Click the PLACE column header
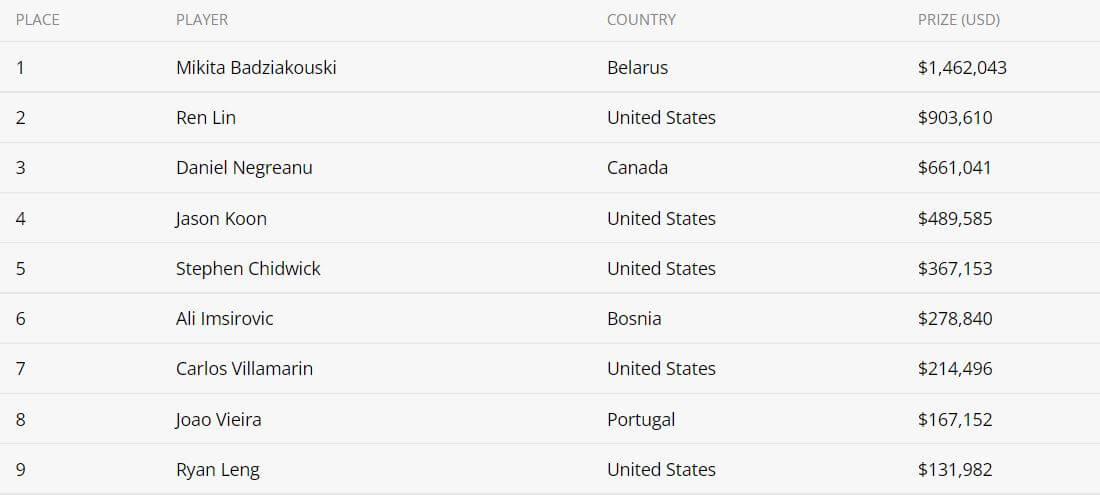Screen dimensions: 1100x495 click(x=37, y=20)
